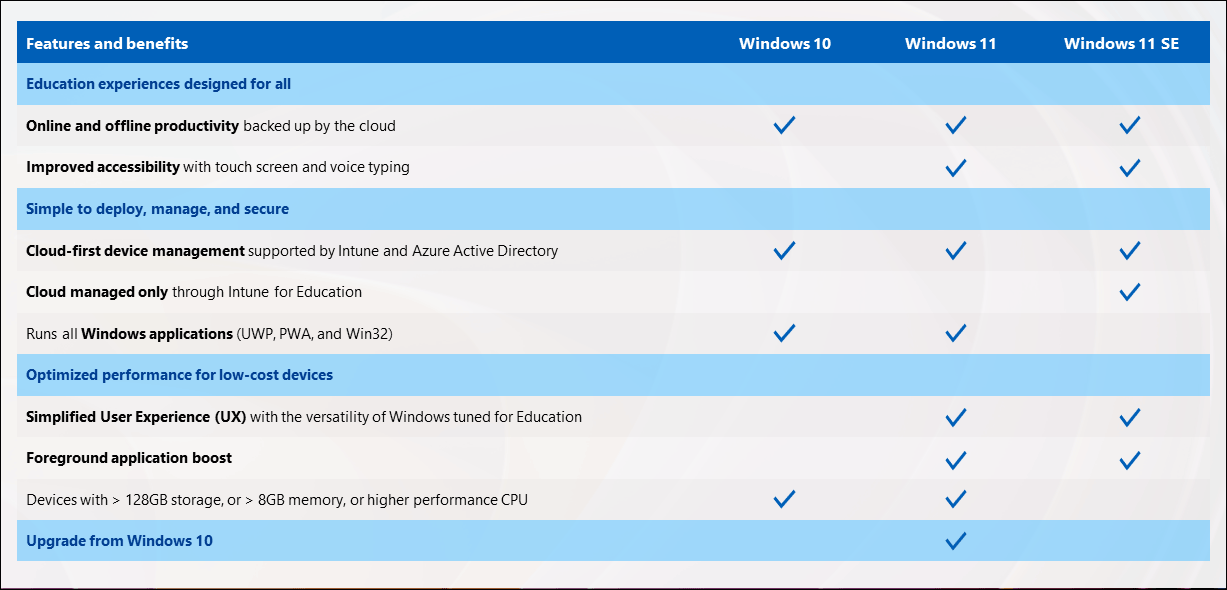Select the Windows 10 checkmark for Cloud-first device management
Screen dimensions: 1227x590
tap(784, 250)
